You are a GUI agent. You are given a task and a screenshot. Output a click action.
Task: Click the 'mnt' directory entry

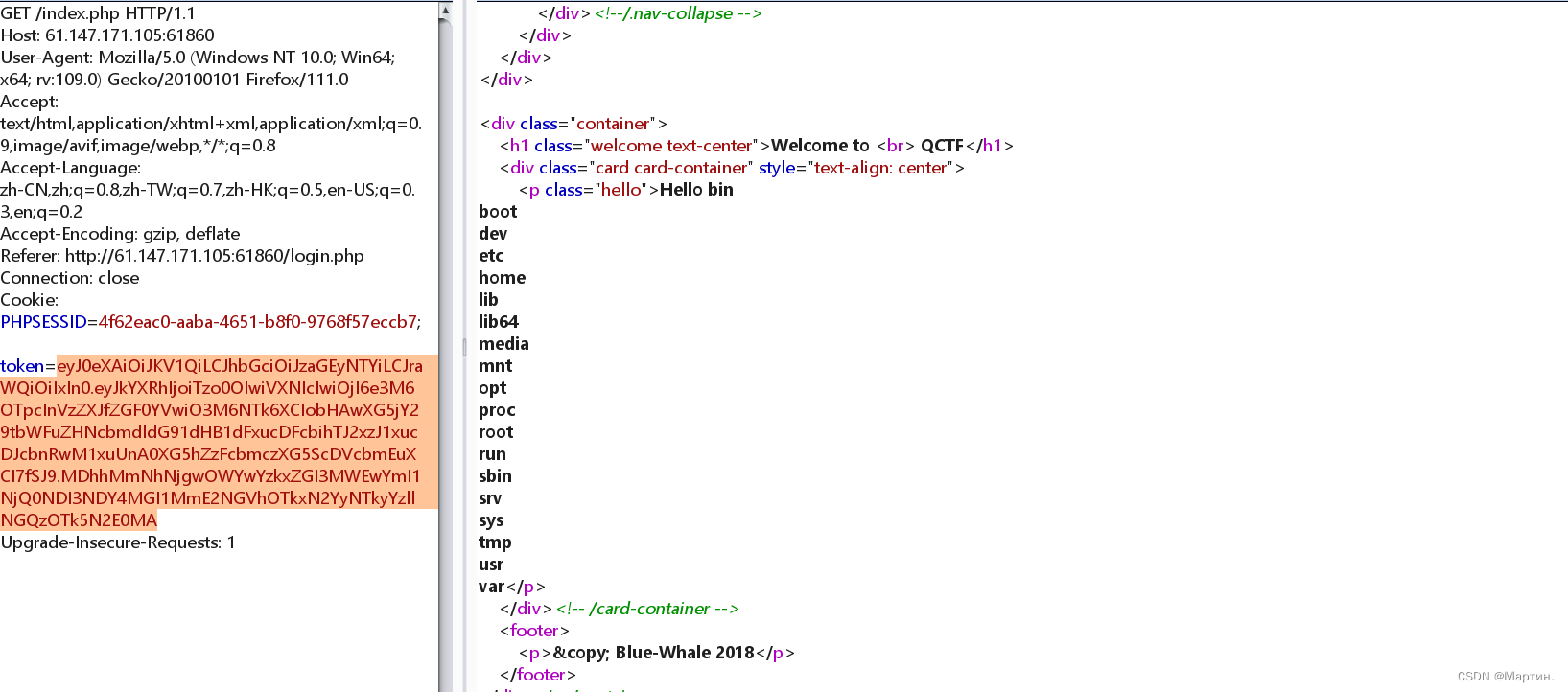pos(495,366)
